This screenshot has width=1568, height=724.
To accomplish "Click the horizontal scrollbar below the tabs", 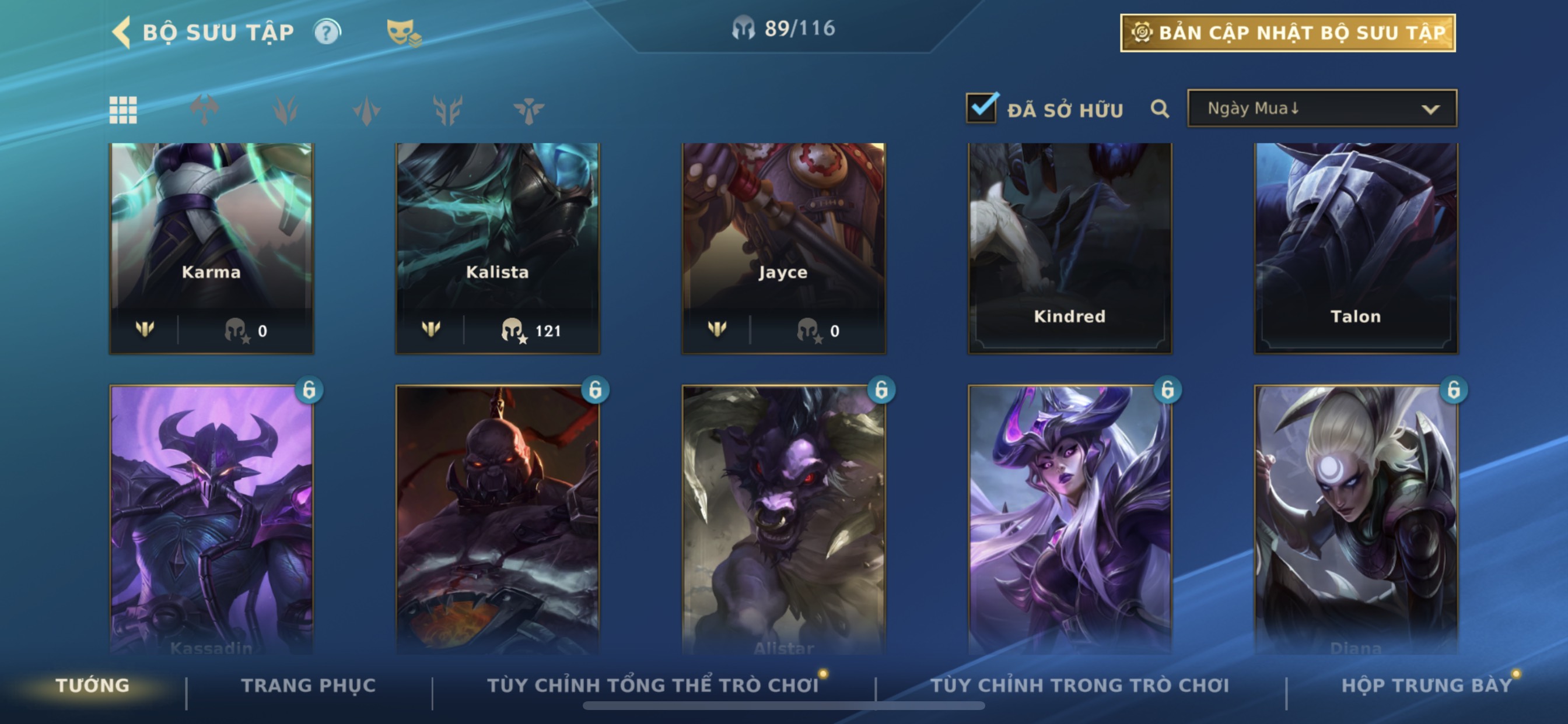I will click(x=783, y=706).
